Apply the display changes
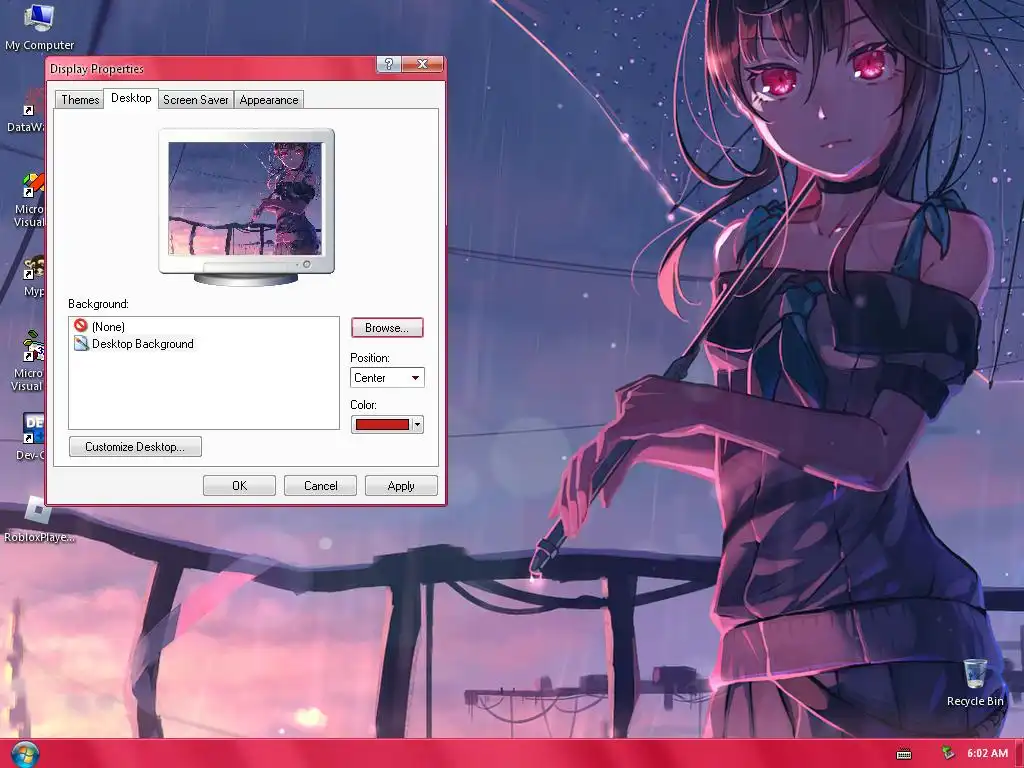The height and width of the screenshot is (768, 1024). tap(401, 486)
